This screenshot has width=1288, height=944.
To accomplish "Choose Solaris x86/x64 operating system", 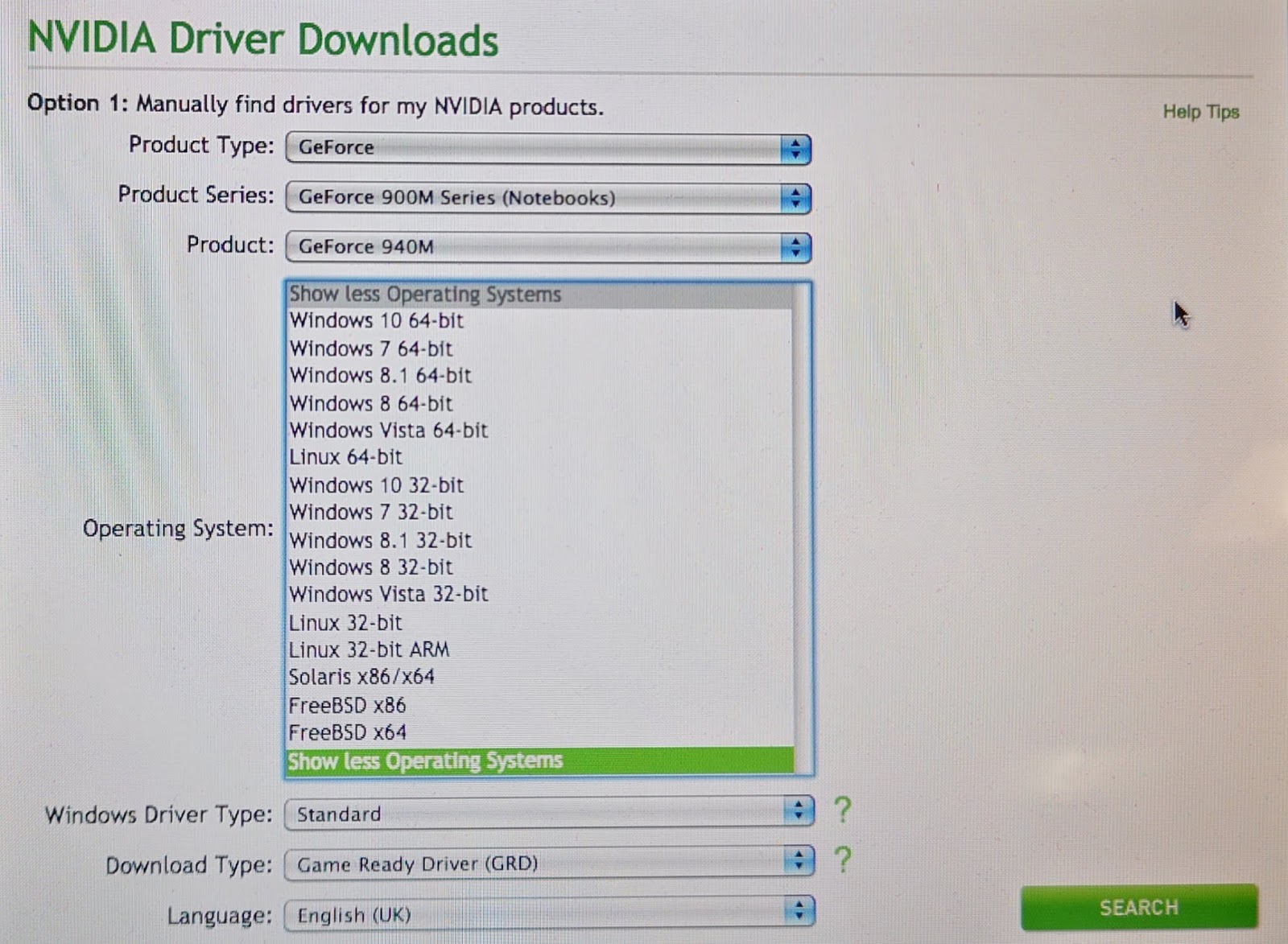I will (540, 678).
